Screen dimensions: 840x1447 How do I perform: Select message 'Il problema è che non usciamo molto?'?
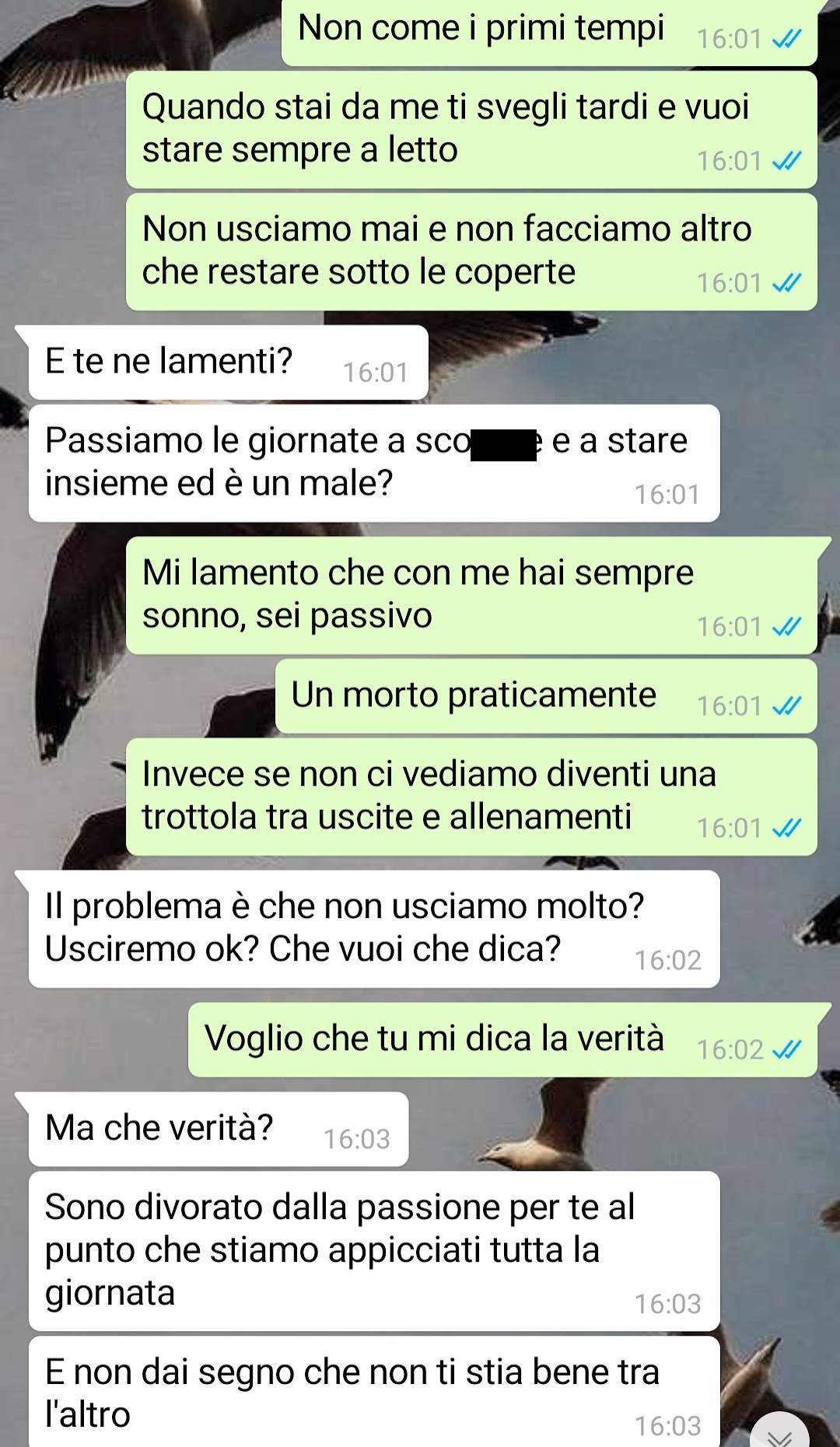point(374,929)
